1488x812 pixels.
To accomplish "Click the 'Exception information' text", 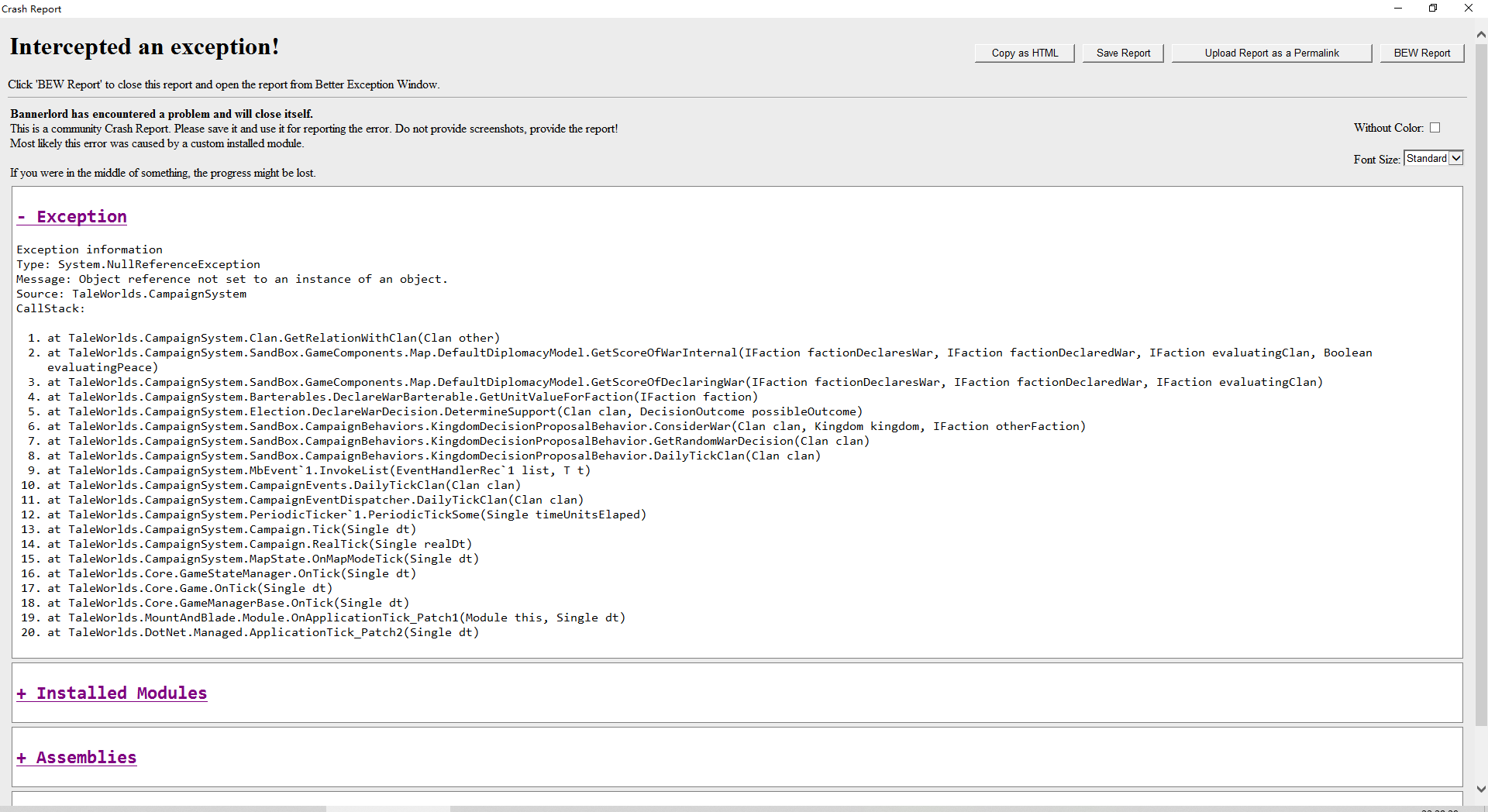I will 90,249.
